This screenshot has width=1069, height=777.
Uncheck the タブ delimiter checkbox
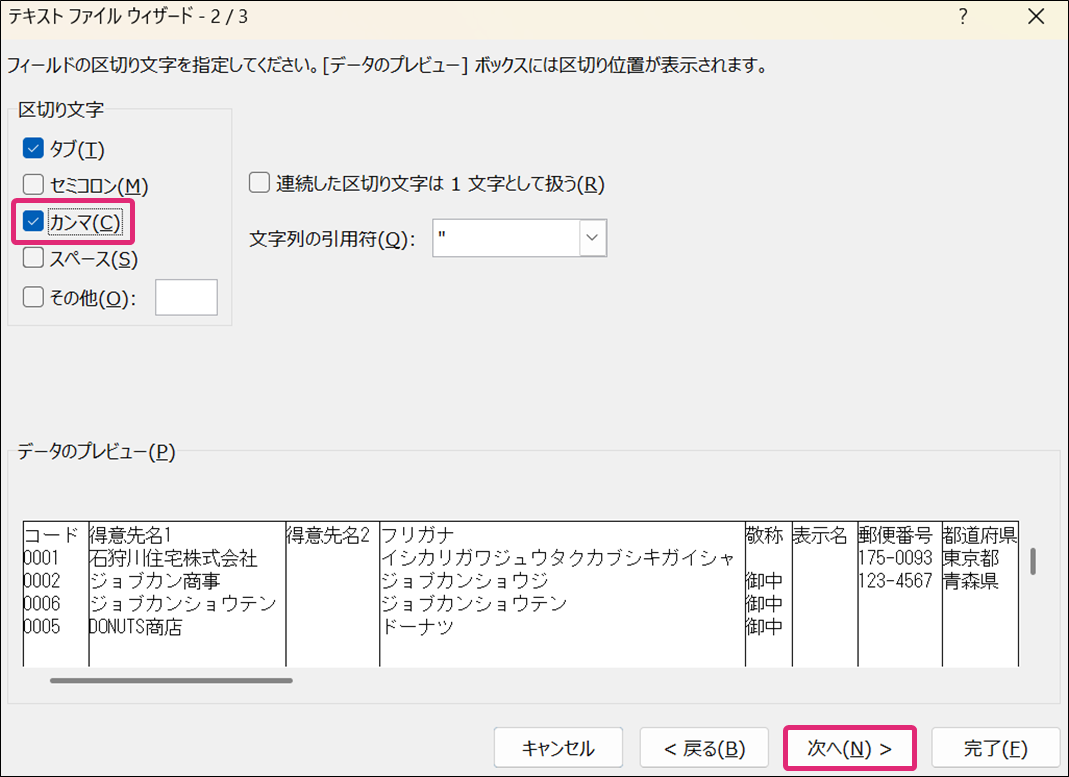(33, 149)
